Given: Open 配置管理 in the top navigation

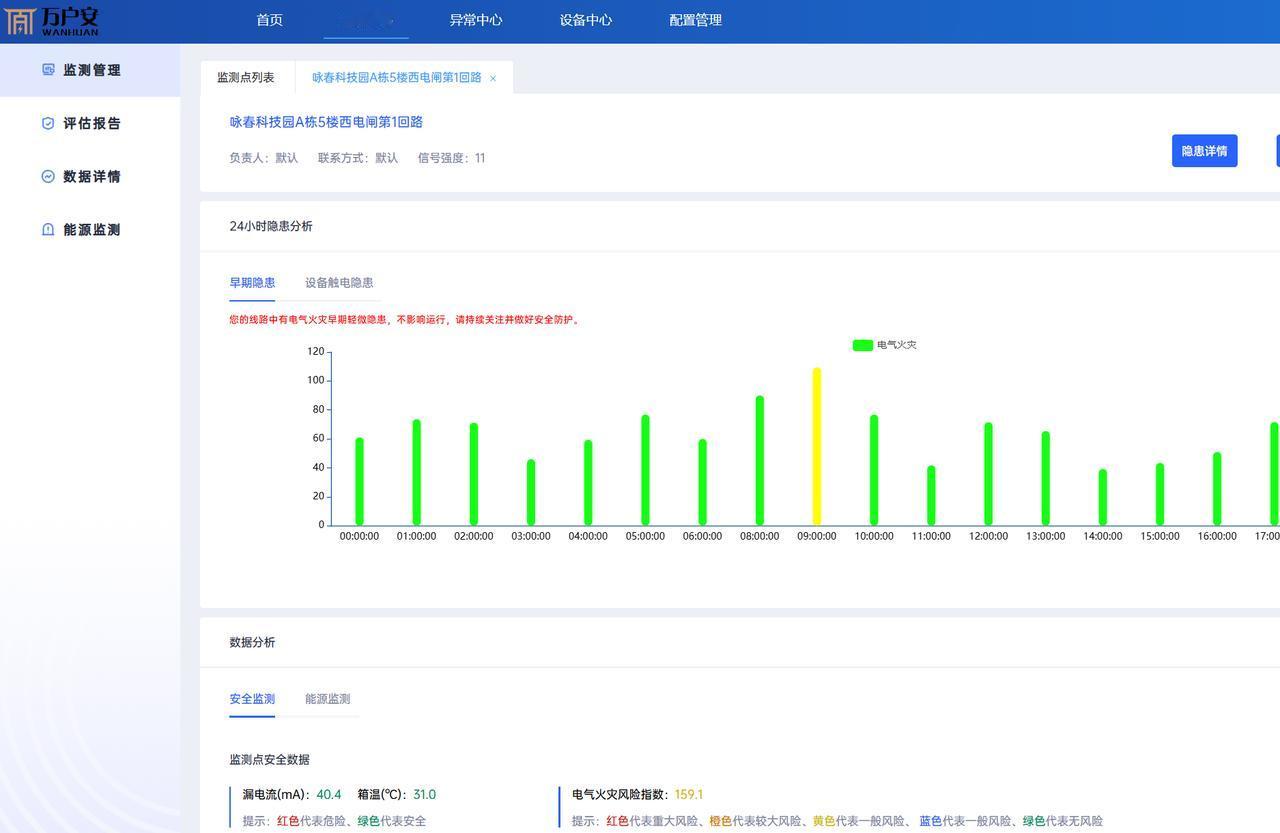Looking at the screenshot, I should click(696, 20).
